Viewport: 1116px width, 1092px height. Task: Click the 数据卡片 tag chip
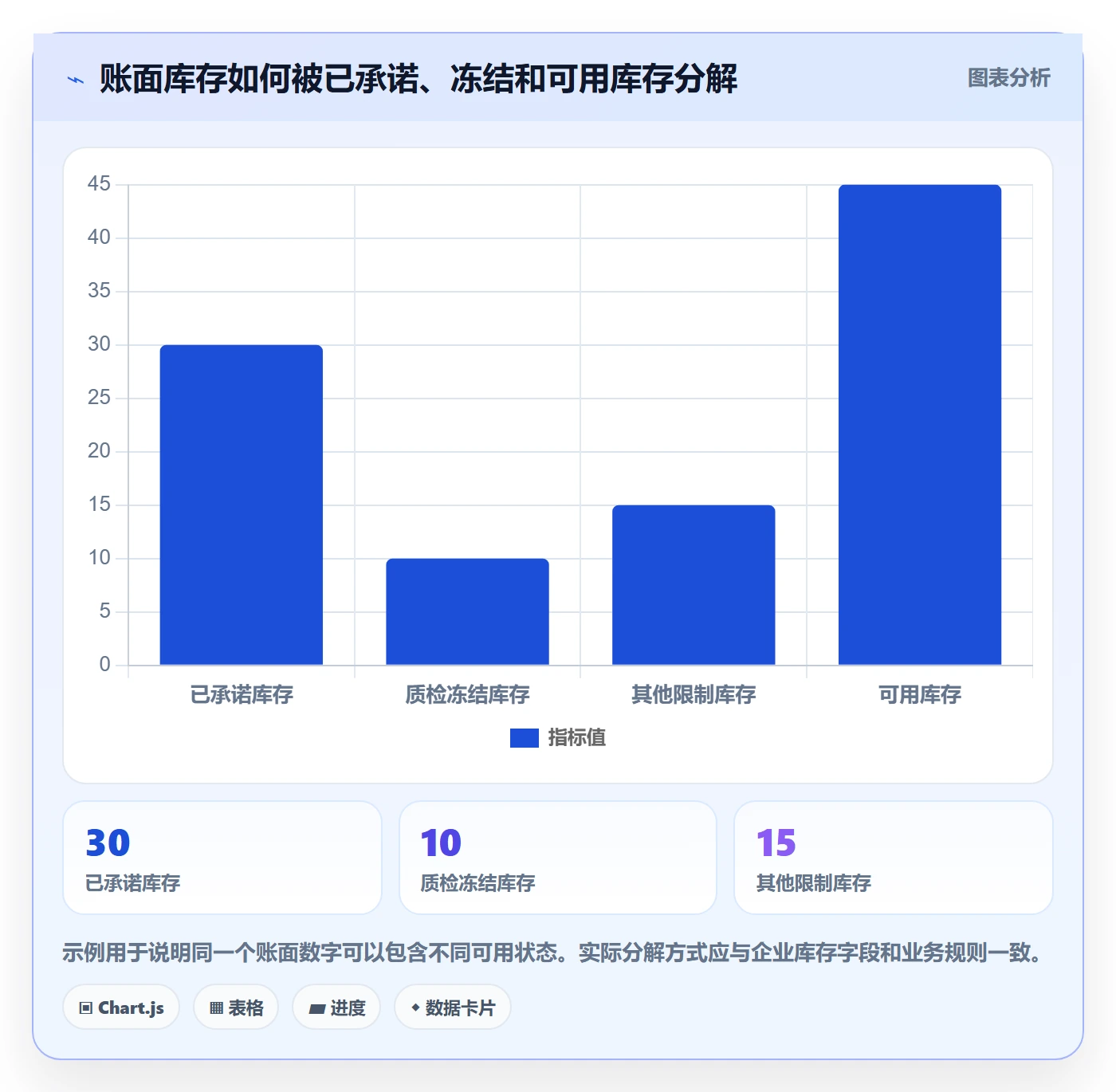click(x=453, y=1008)
